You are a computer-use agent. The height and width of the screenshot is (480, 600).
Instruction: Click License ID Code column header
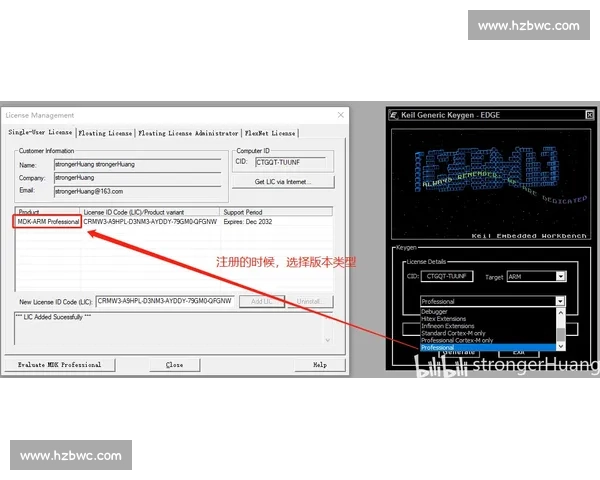tap(150, 212)
